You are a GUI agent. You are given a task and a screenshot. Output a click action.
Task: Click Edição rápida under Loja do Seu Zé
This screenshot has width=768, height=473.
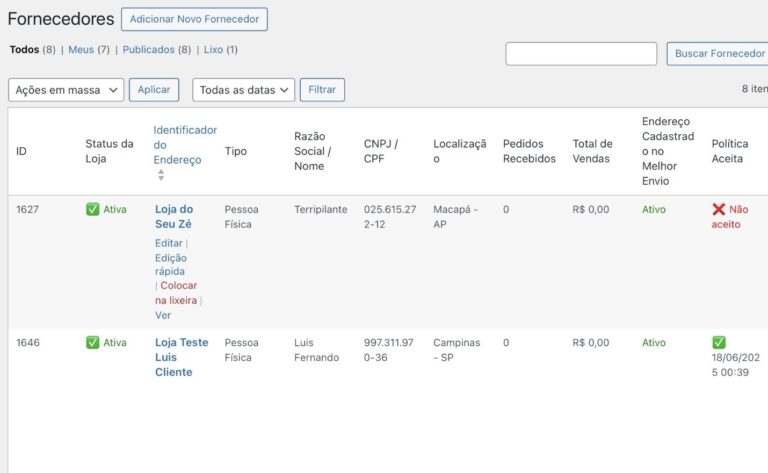(169, 265)
